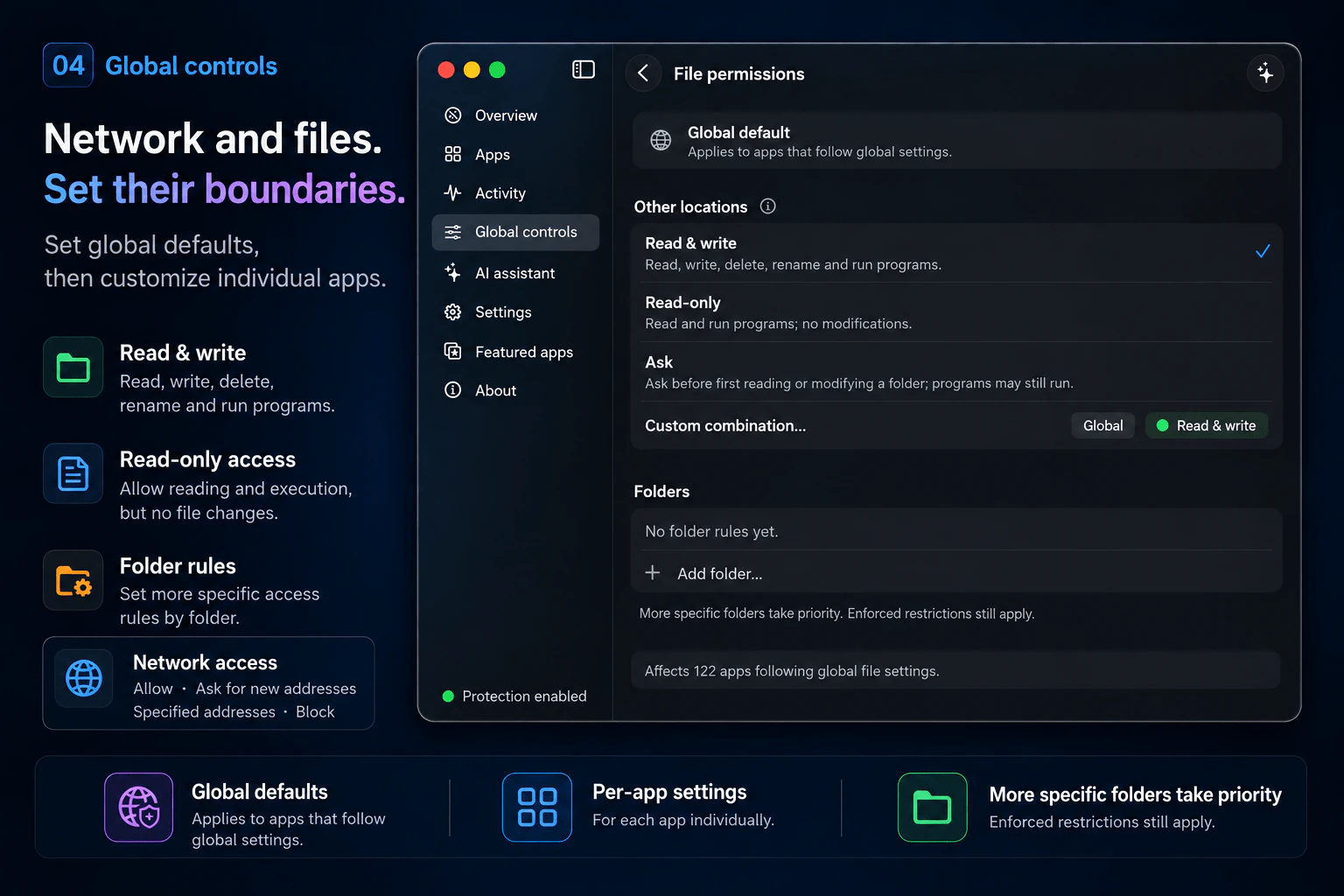This screenshot has width=1344, height=896.
Task: Select the Read & write permission option
Action: point(956,253)
